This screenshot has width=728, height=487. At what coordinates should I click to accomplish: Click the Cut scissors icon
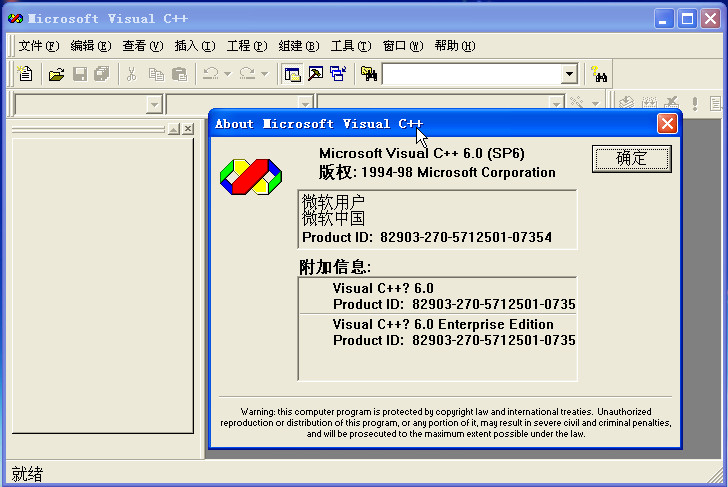[132, 74]
